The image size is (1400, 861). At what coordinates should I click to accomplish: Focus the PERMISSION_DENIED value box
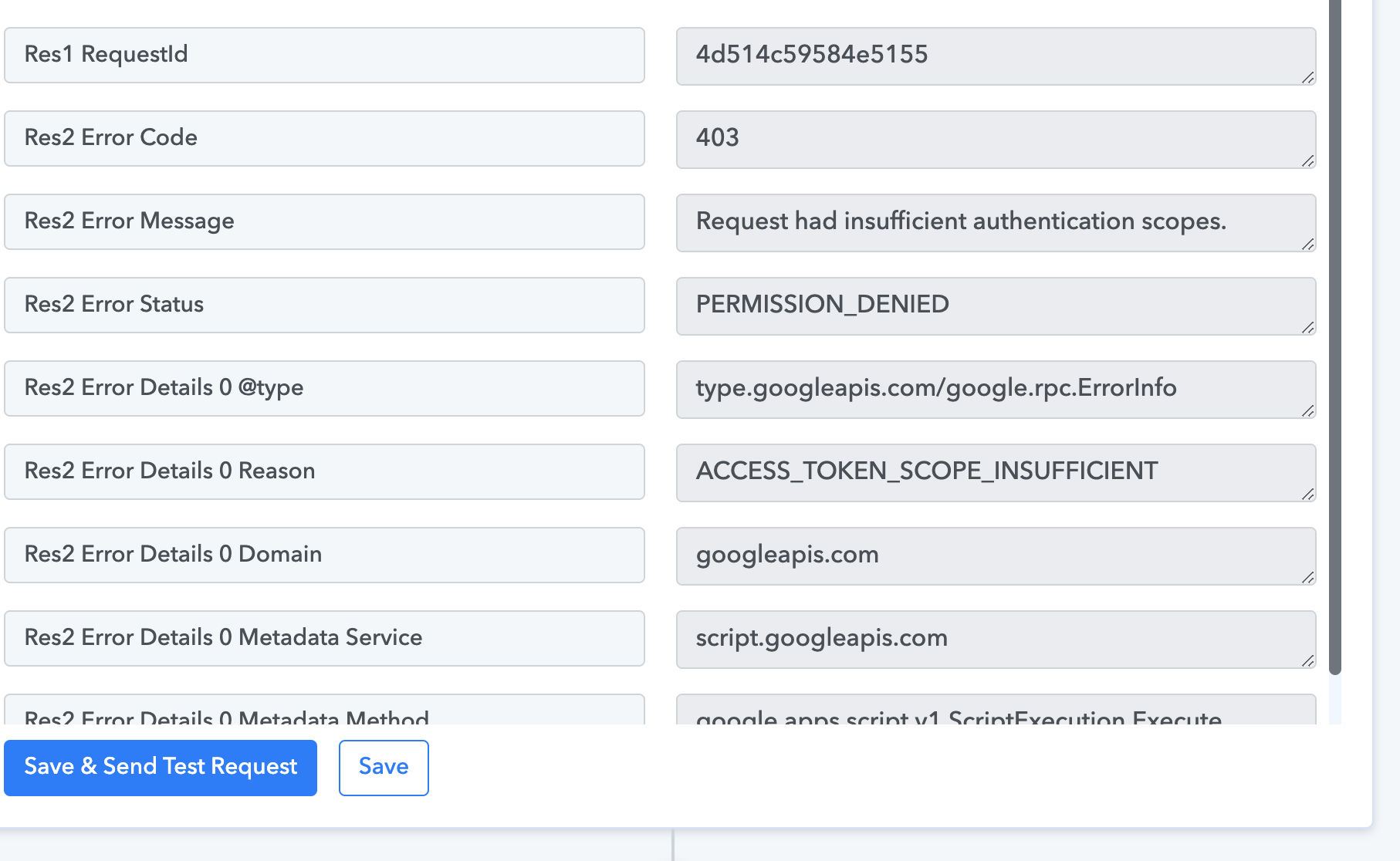[996, 306]
